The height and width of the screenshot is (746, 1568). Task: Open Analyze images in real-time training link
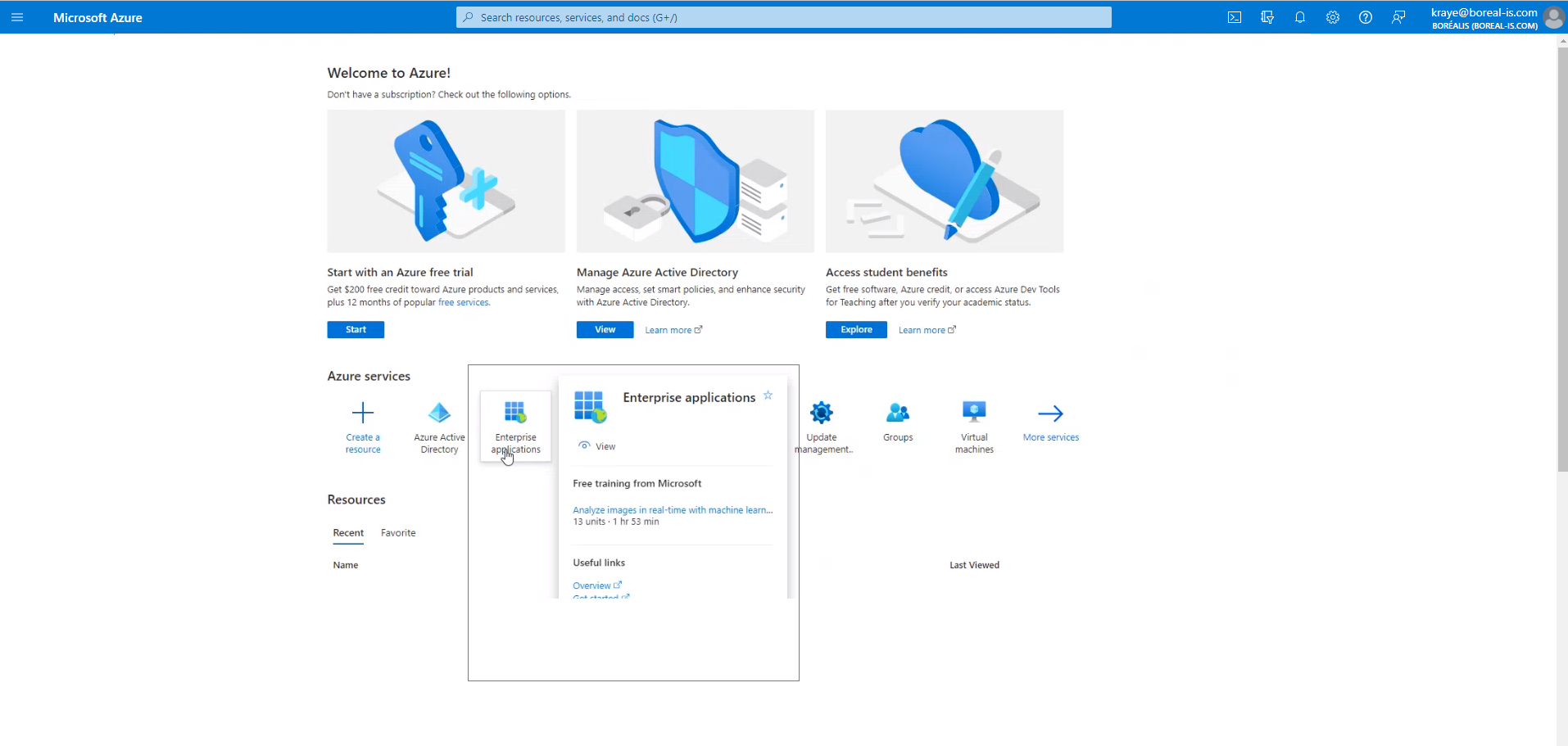[673, 510]
